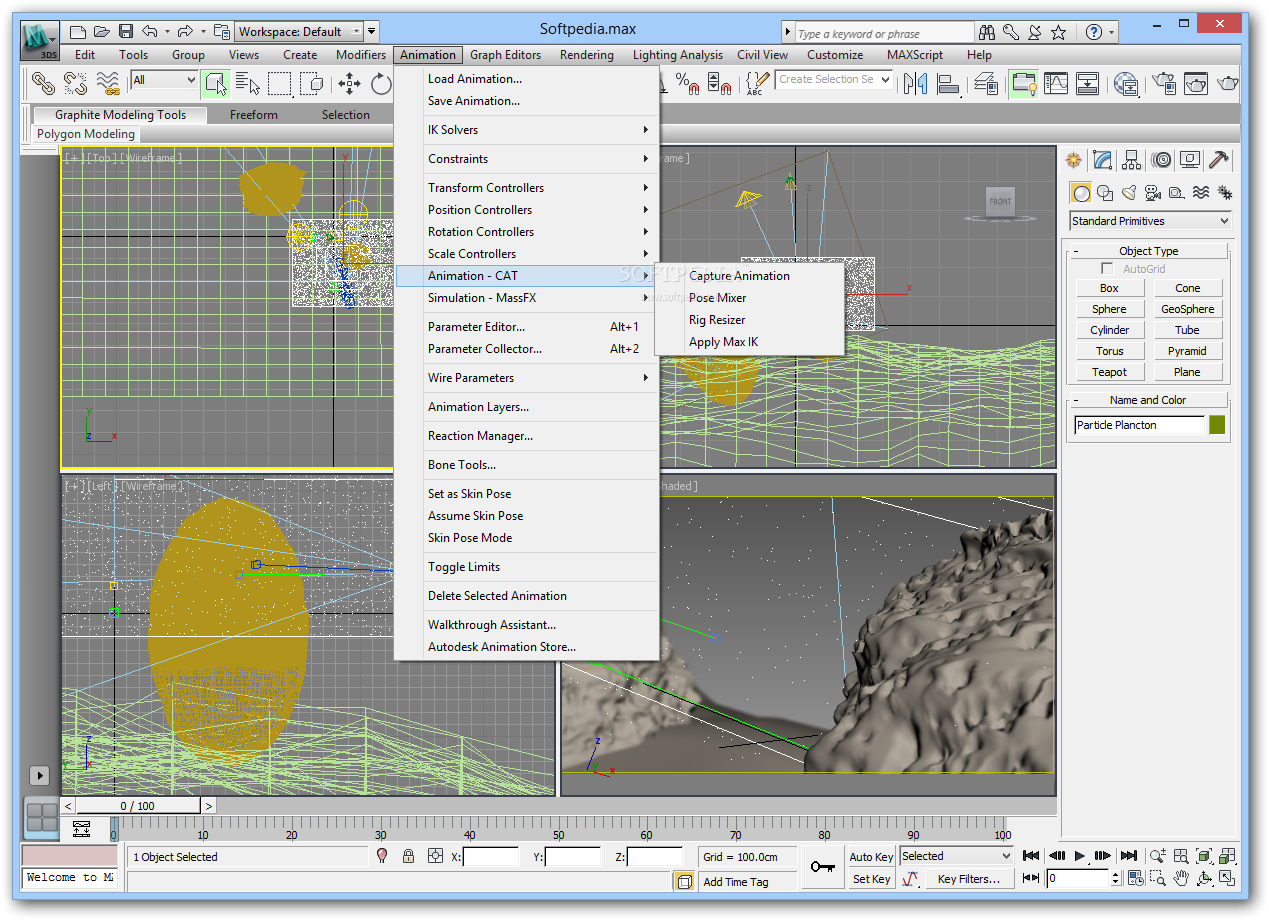1269x920 pixels.
Task: Toggle the Isolate Selection lightbulb
Action: pyautogui.click(x=382, y=856)
